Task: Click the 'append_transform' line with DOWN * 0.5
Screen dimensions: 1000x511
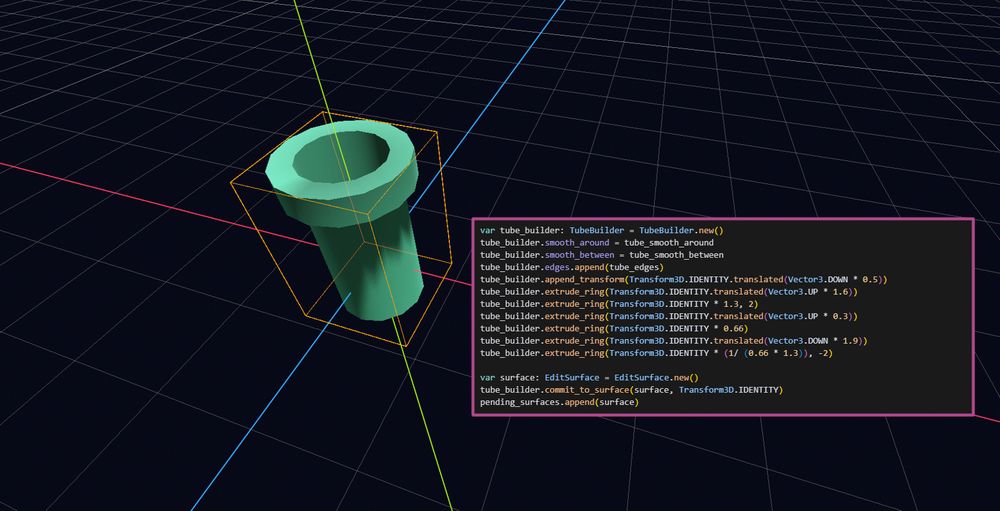Action: (684, 279)
